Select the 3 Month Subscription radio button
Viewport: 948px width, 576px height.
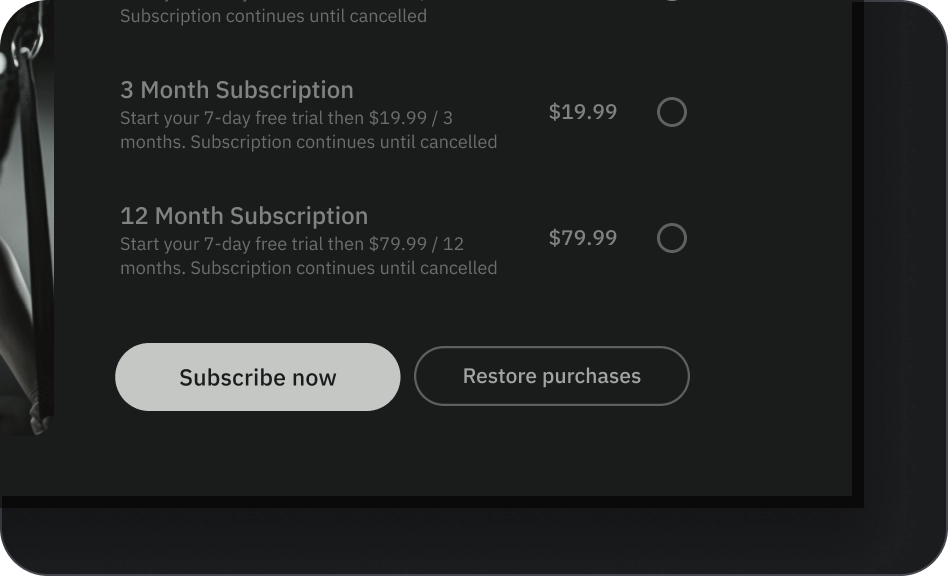click(x=672, y=112)
